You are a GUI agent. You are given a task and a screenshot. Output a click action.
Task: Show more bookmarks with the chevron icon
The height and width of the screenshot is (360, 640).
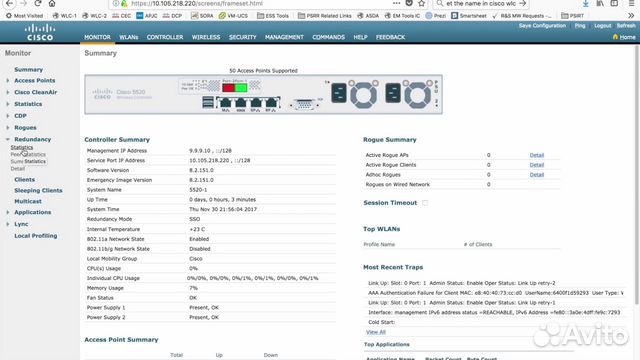click(x=631, y=16)
